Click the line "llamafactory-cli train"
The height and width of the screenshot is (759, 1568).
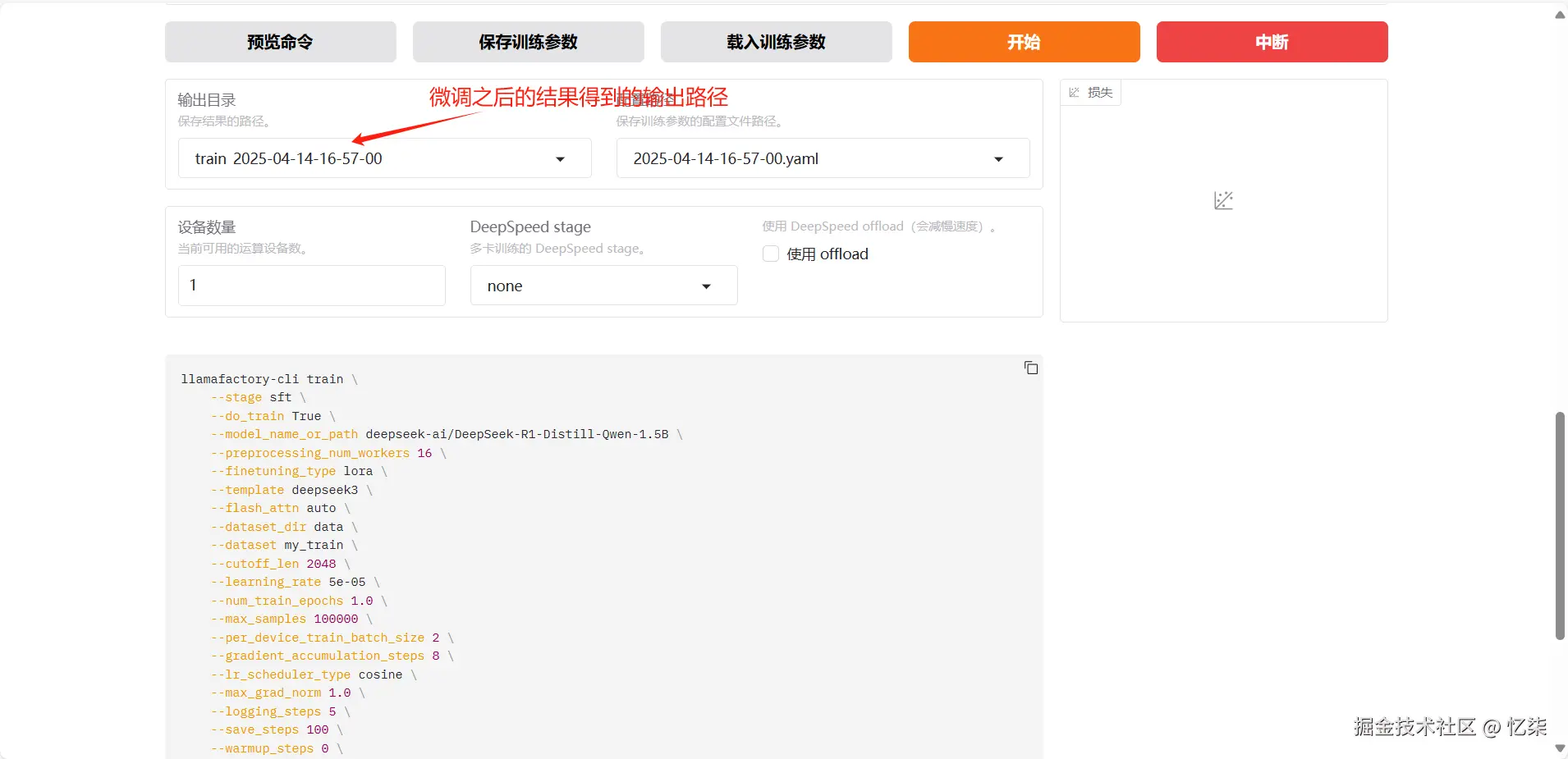pos(269,379)
